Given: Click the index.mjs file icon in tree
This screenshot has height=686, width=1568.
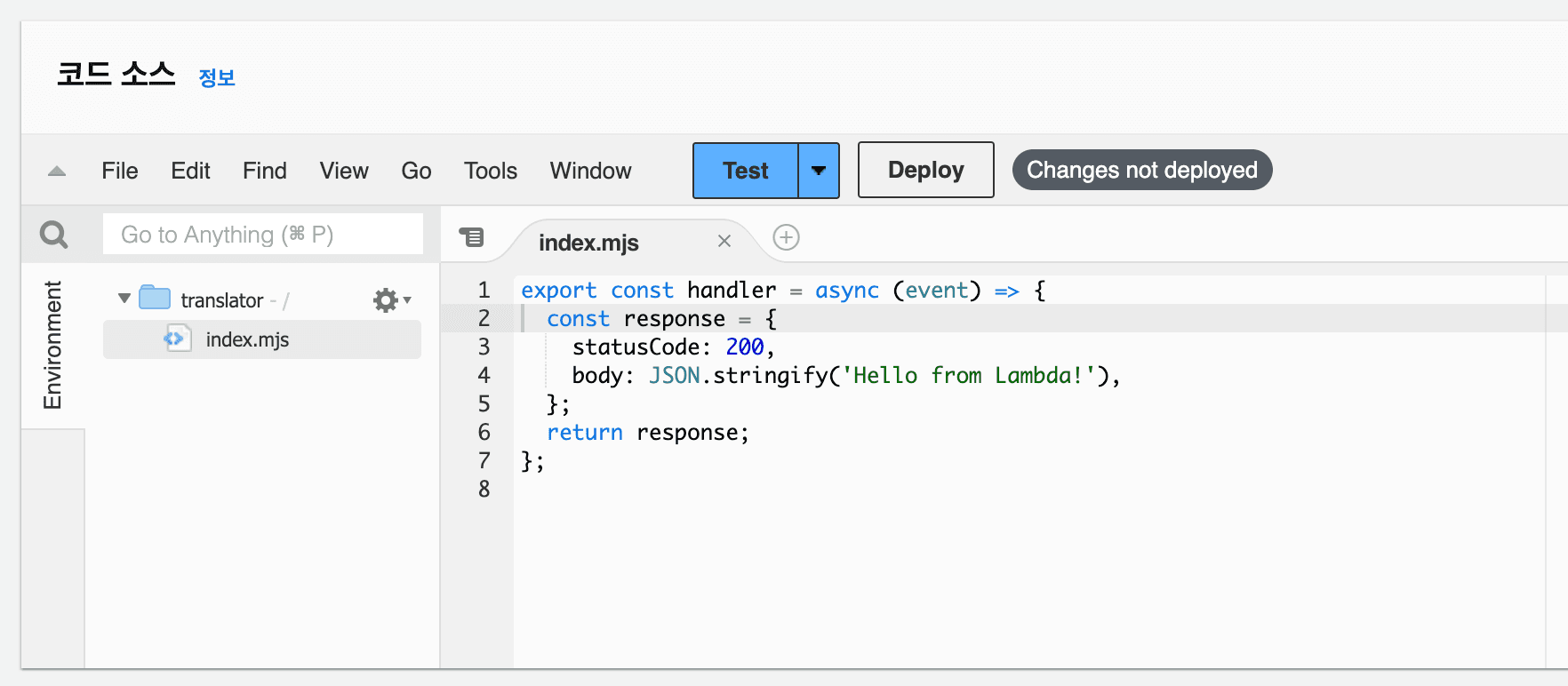Looking at the screenshot, I should (x=177, y=339).
